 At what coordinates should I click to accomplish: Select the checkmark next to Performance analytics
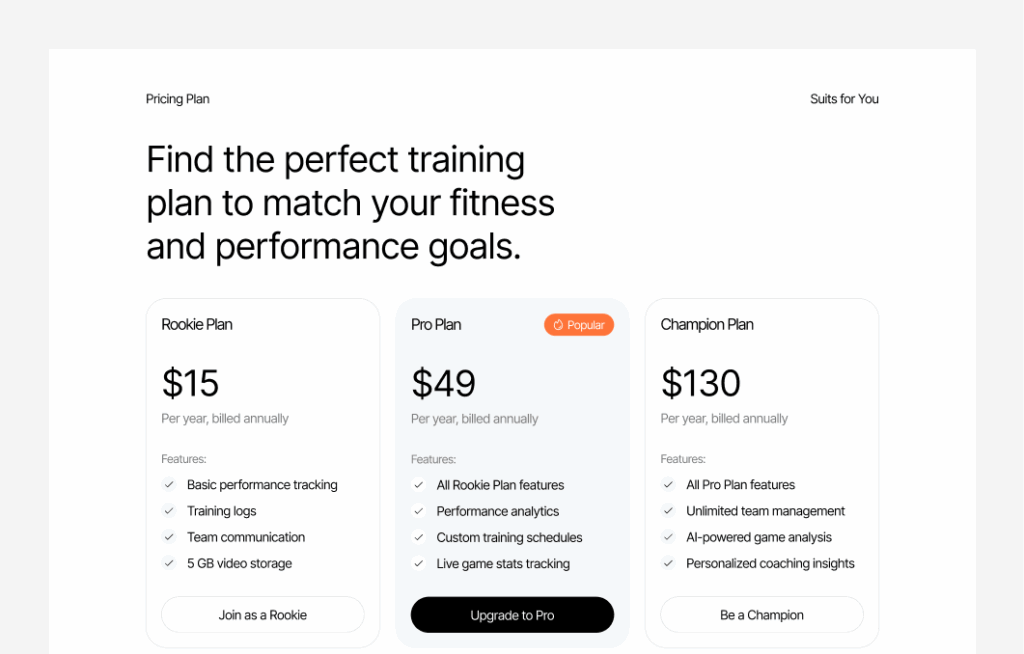coord(418,511)
